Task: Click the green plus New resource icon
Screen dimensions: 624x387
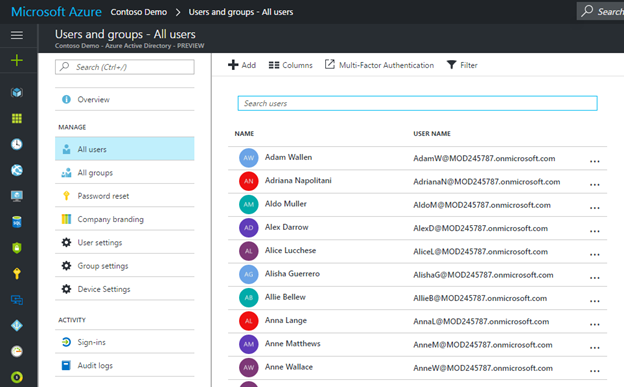Action: click(17, 61)
